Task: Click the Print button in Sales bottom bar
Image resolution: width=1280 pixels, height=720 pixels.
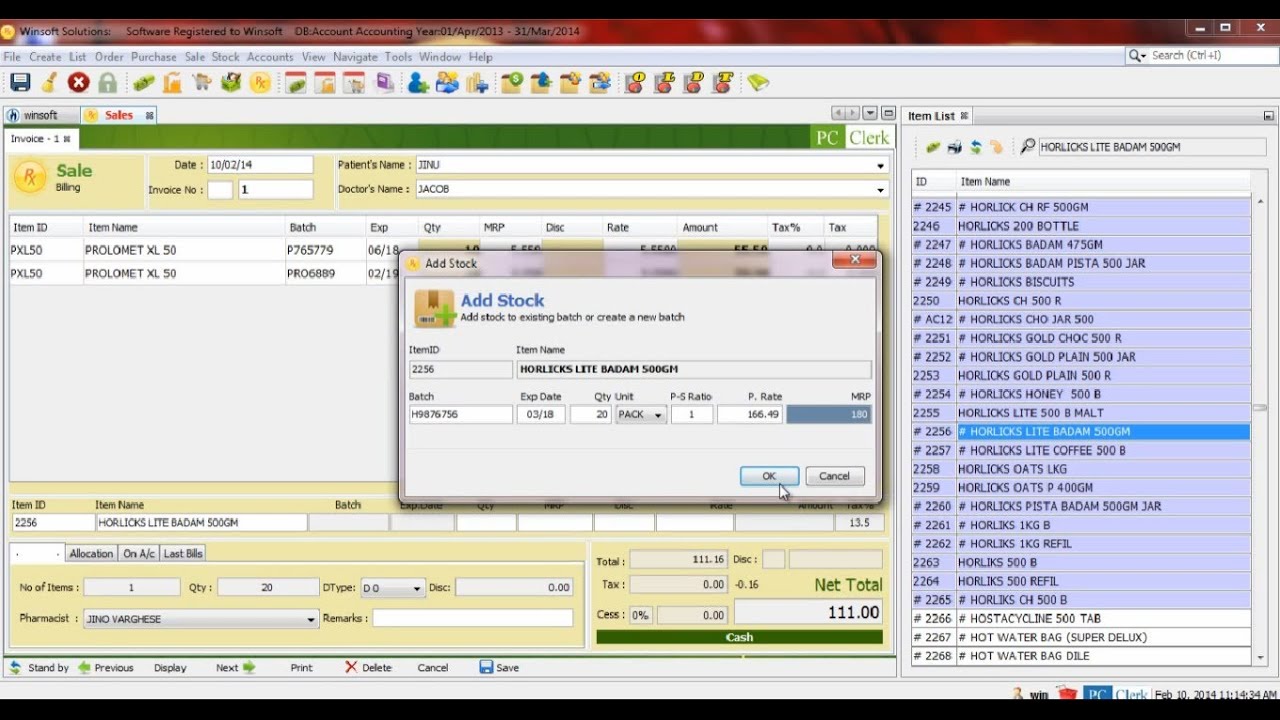Action: pos(301,667)
